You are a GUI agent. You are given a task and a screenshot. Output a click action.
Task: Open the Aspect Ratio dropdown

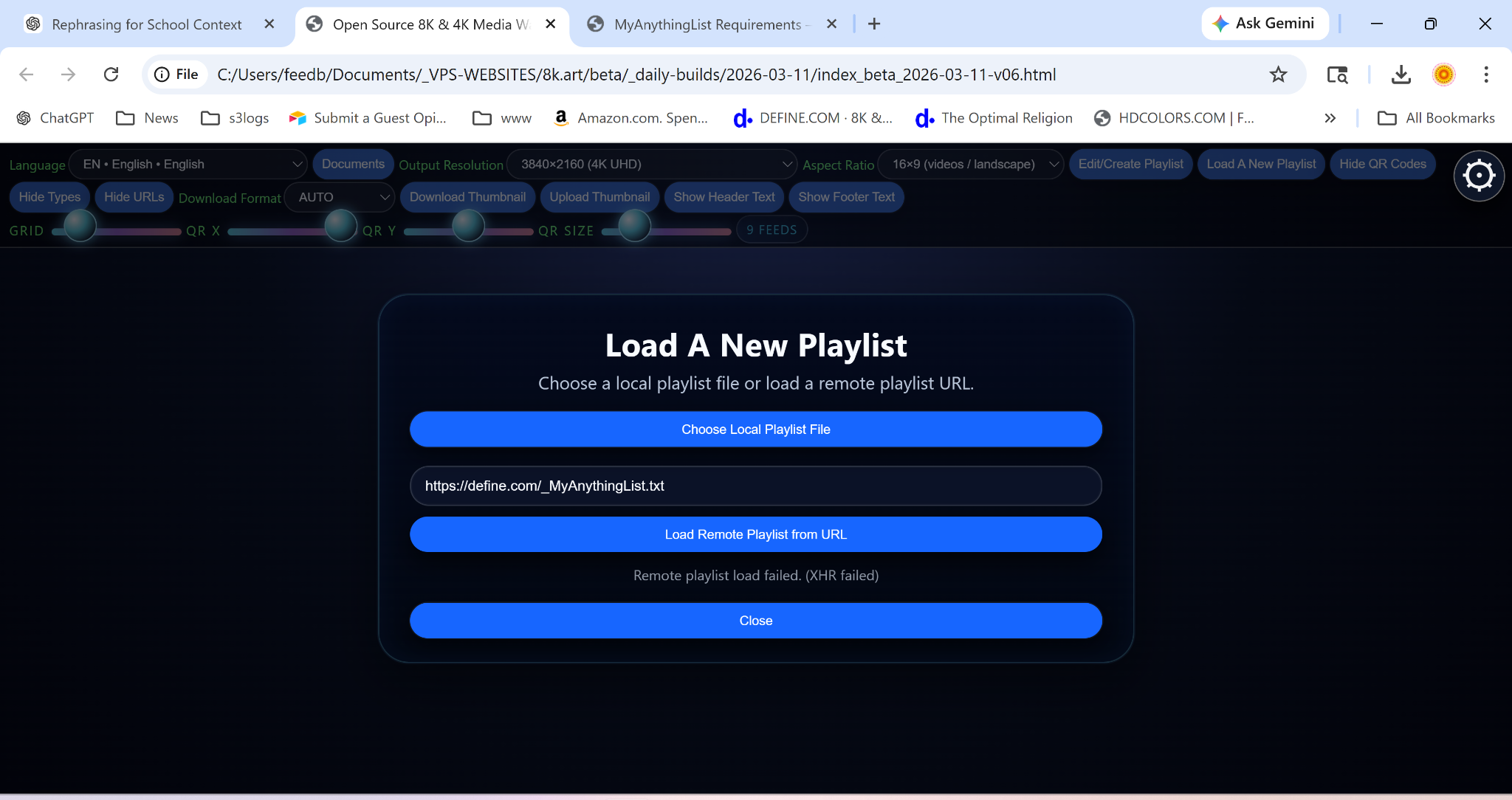click(971, 164)
